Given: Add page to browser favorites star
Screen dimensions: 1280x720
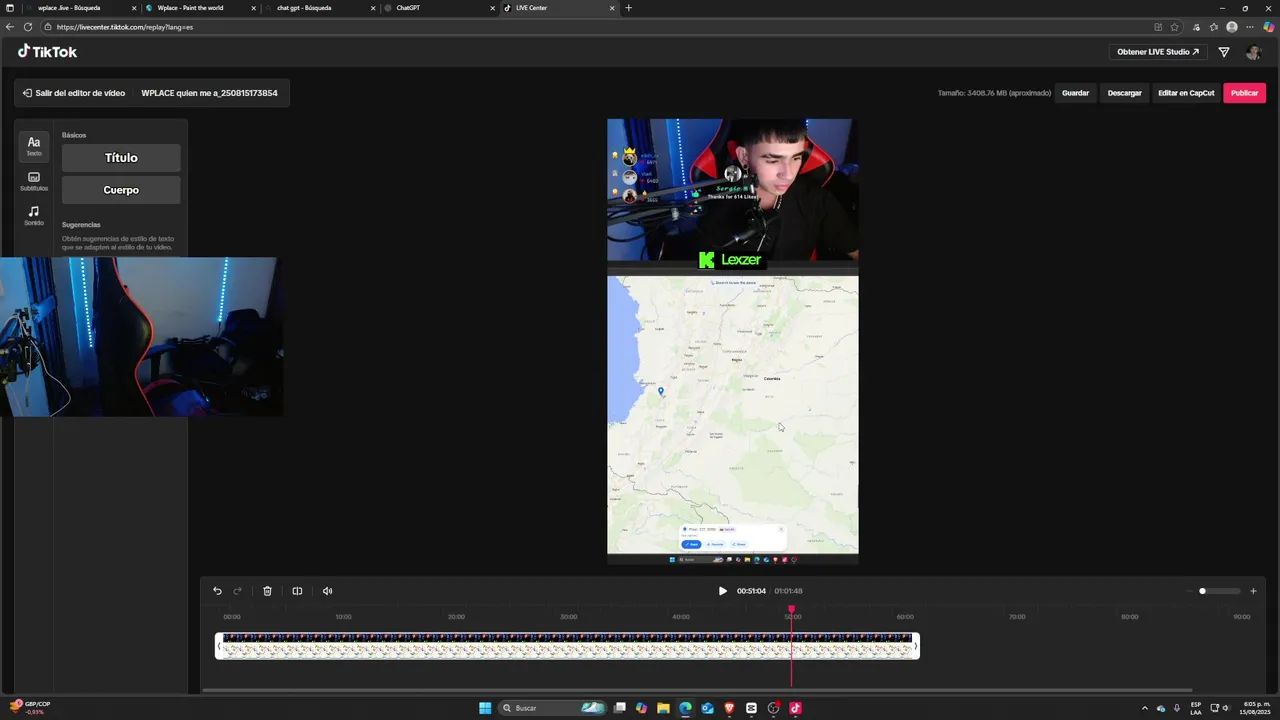Looking at the screenshot, I should tap(1174, 27).
